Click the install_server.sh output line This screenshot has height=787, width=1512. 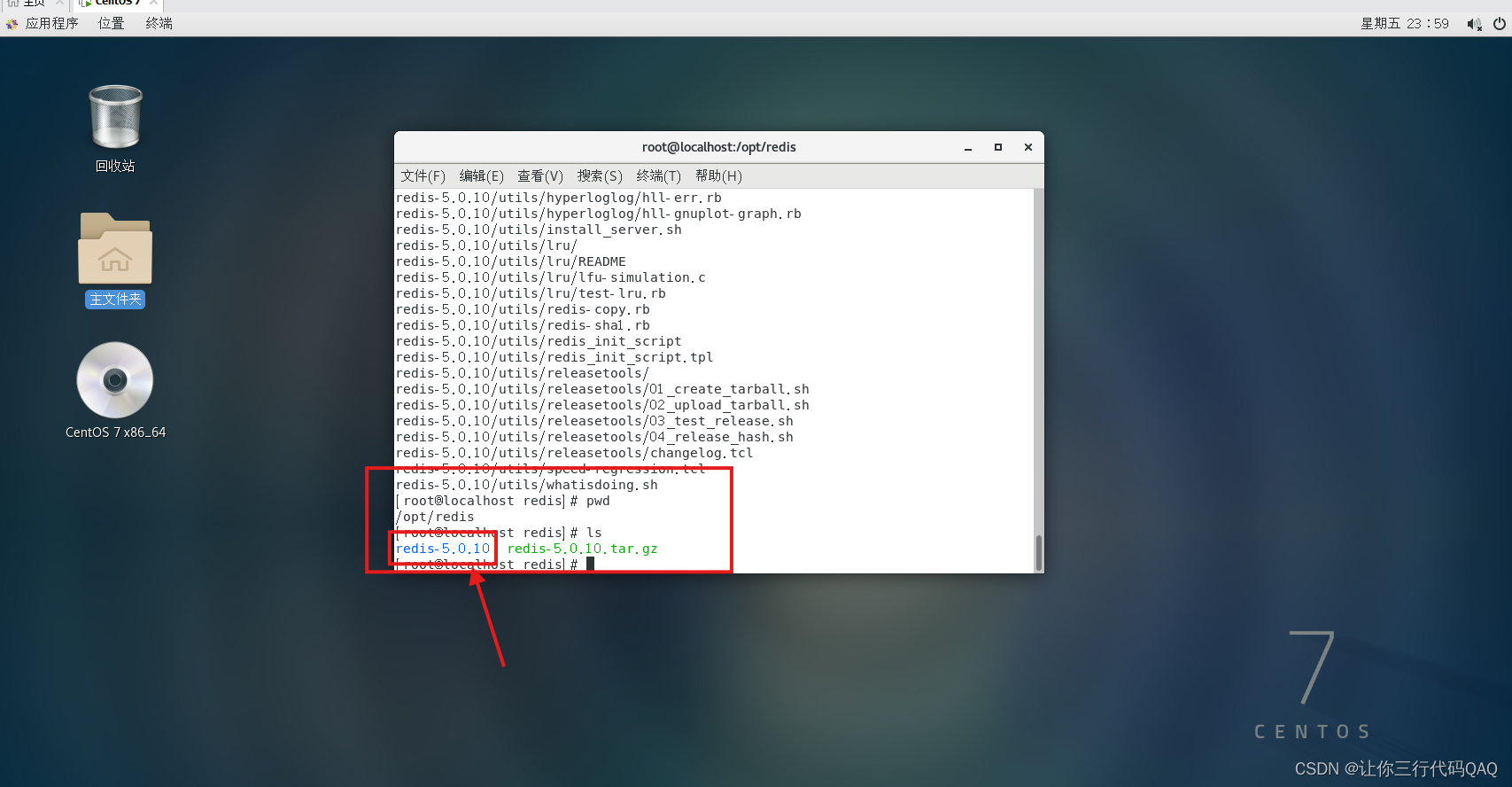539,230
